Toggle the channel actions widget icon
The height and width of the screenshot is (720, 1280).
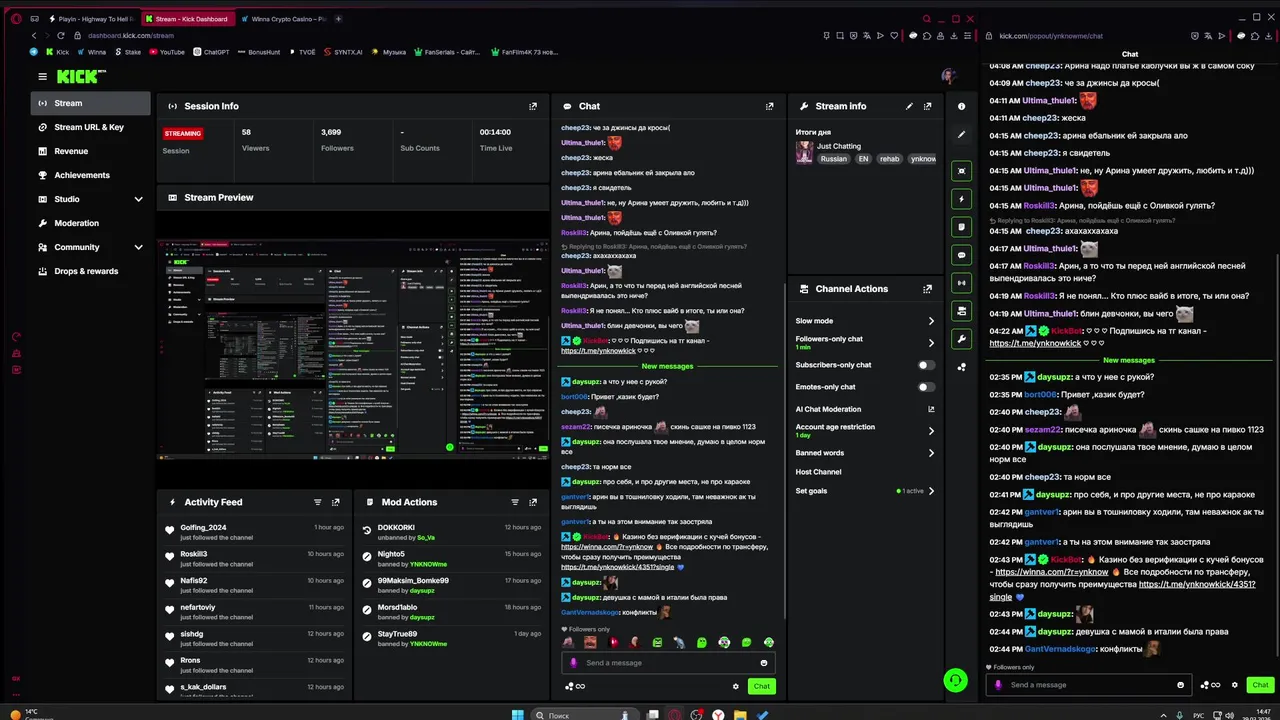962,311
